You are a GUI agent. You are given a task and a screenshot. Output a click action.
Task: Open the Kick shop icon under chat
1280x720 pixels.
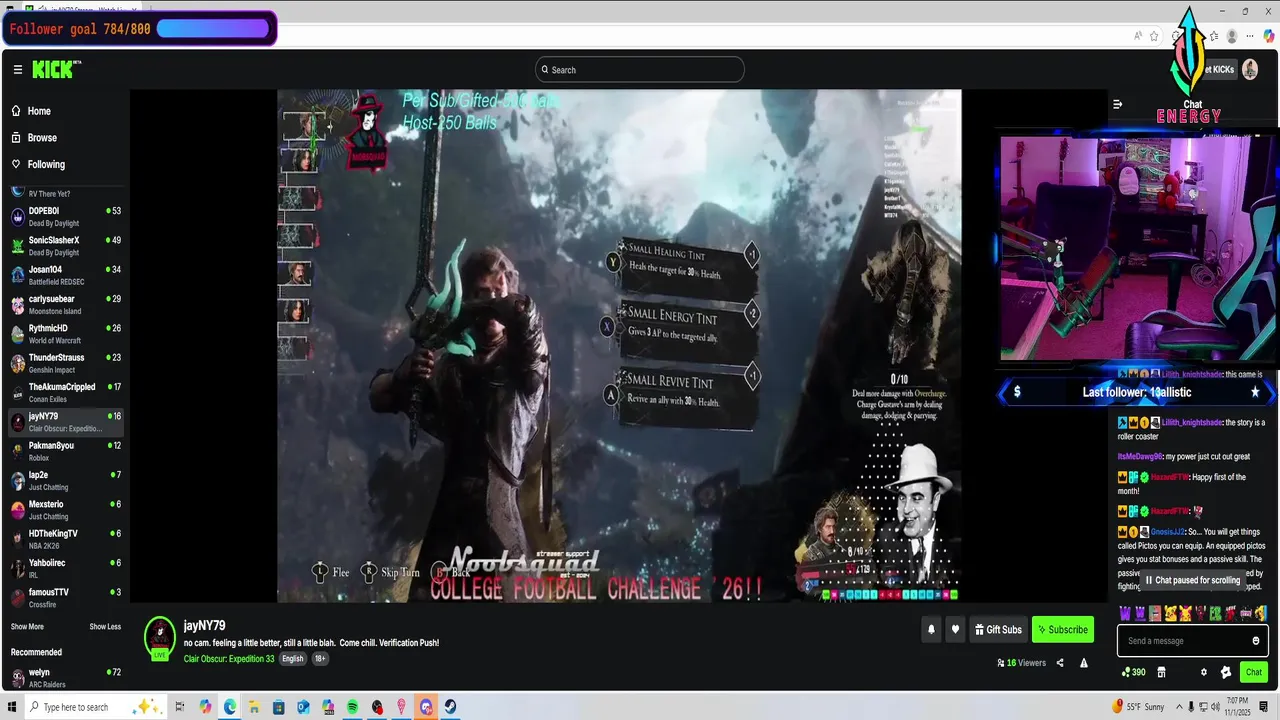[x=1161, y=673]
